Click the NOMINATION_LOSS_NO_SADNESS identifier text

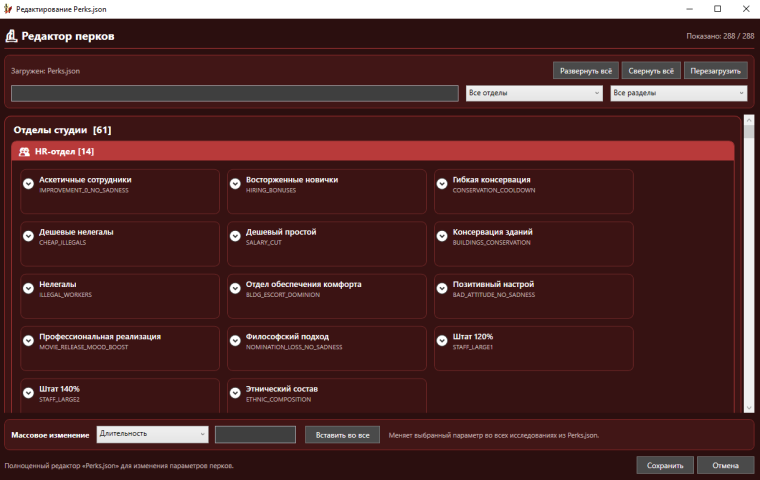pyautogui.click(x=294, y=348)
